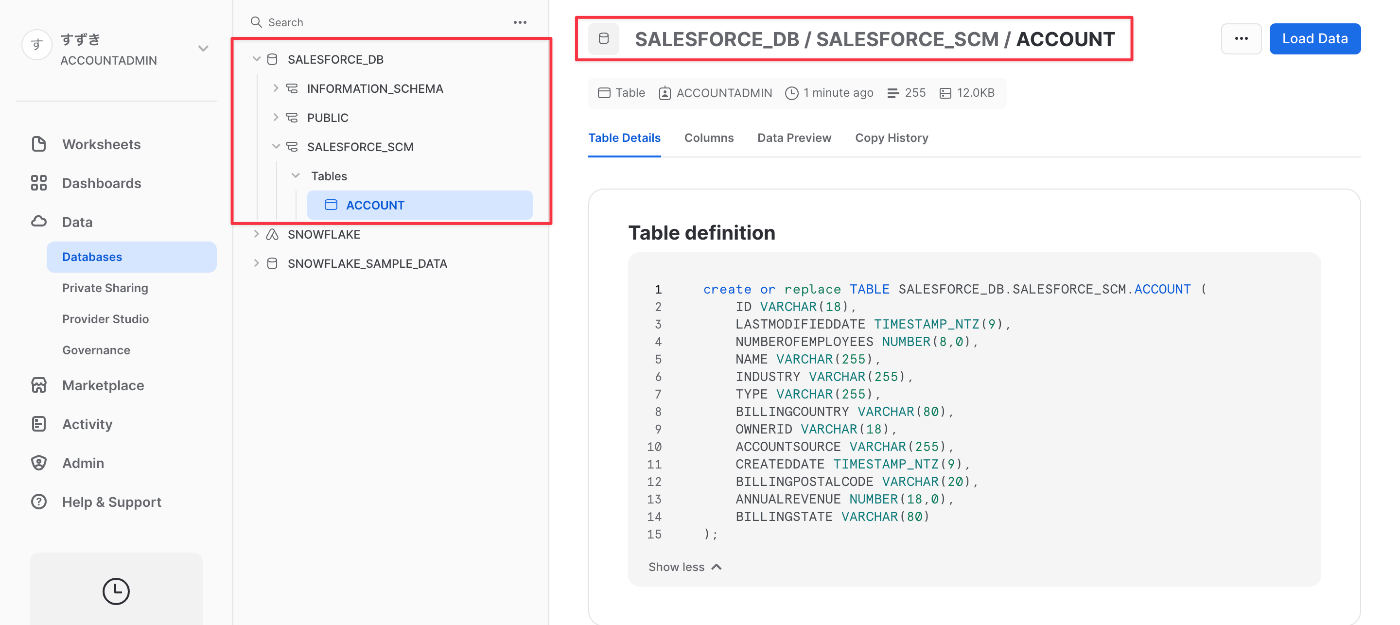Collapse the Tables folder node
The height and width of the screenshot is (625, 1400).
(x=295, y=175)
